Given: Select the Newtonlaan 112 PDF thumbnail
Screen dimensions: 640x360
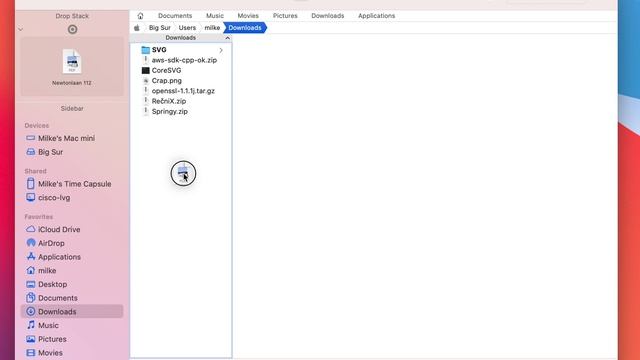Looking at the screenshot, I should coord(72,62).
